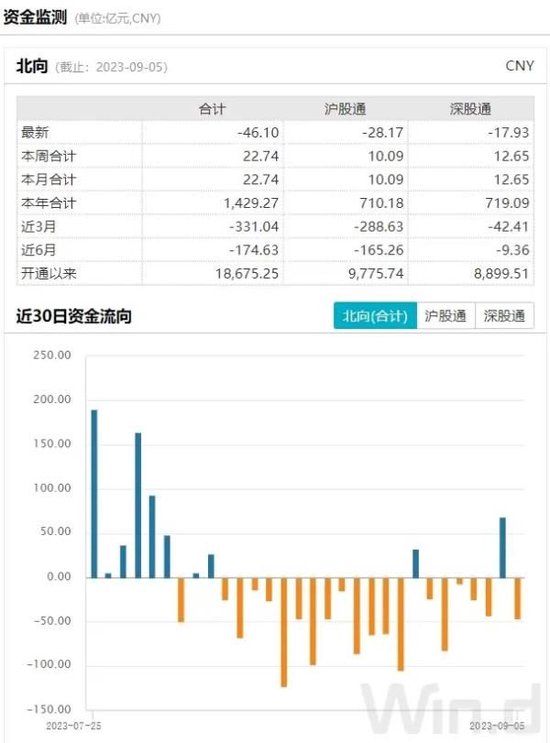Select the 北向(合计) tab
The image size is (550, 743).
(x=375, y=316)
